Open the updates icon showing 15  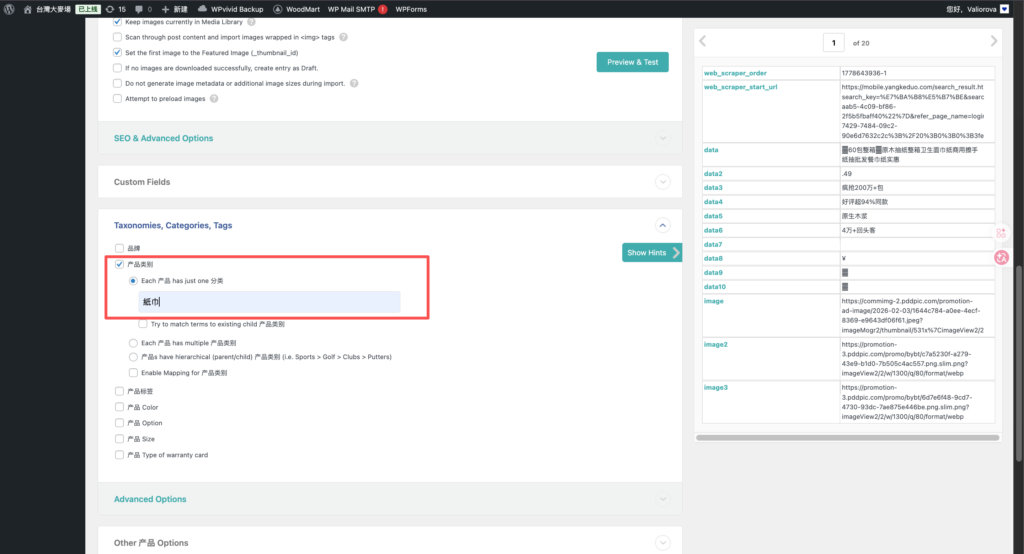coord(110,9)
